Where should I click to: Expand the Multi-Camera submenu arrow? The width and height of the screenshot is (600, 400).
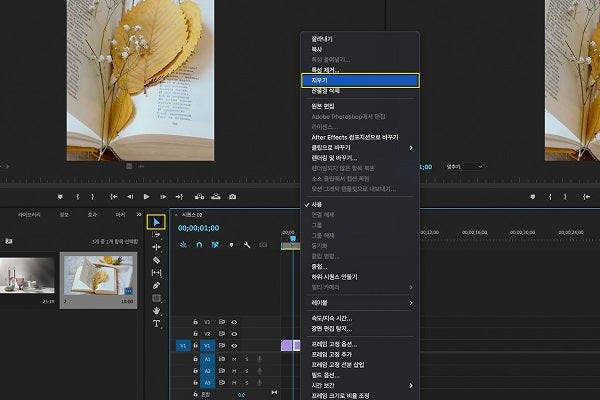411,287
